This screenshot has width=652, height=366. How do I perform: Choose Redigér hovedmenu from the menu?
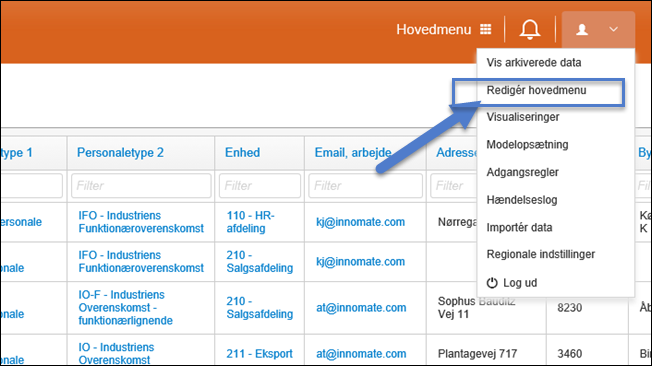point(536,90)
